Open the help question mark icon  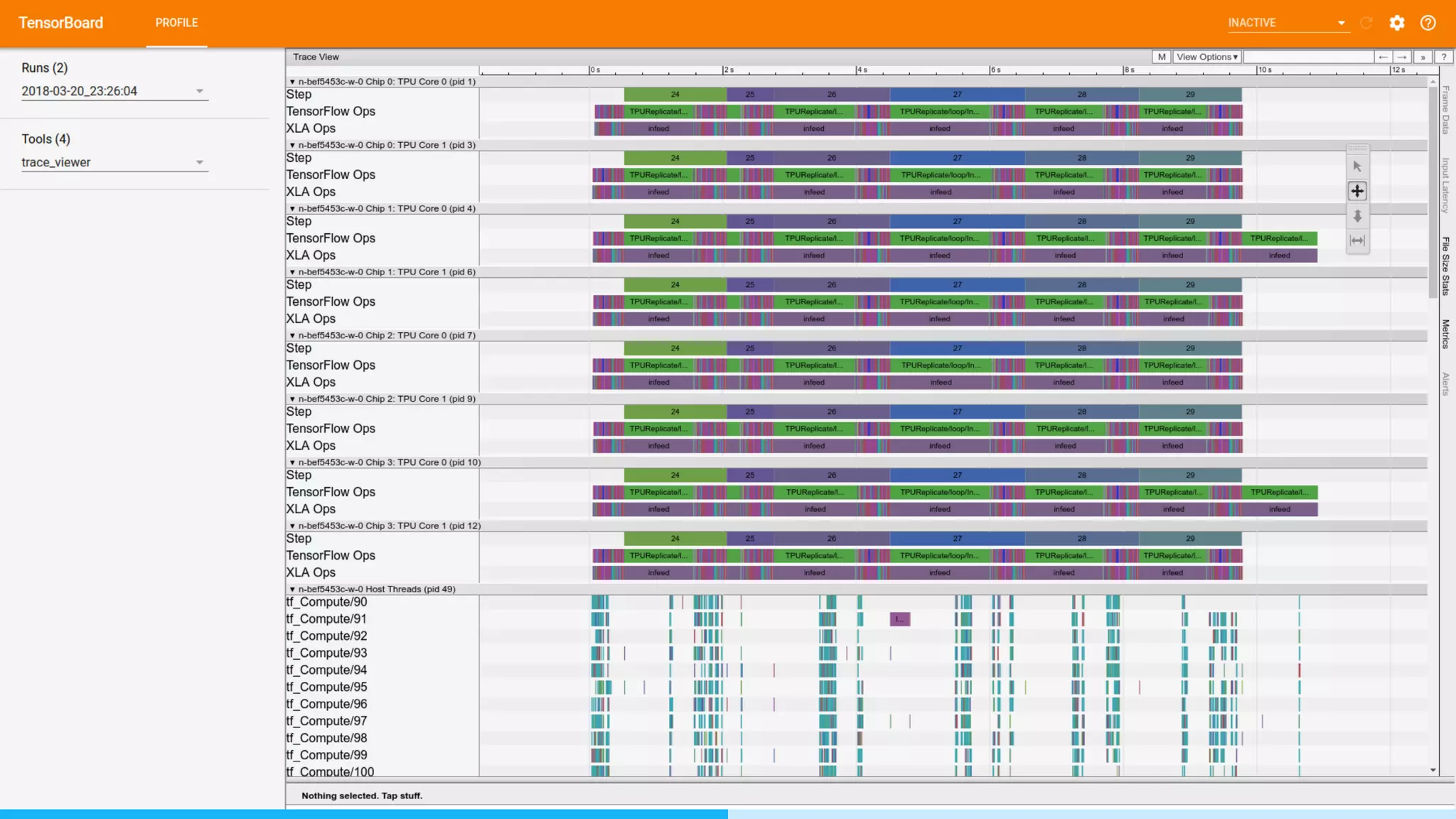pyautogui.click(x=1428, y=23)
